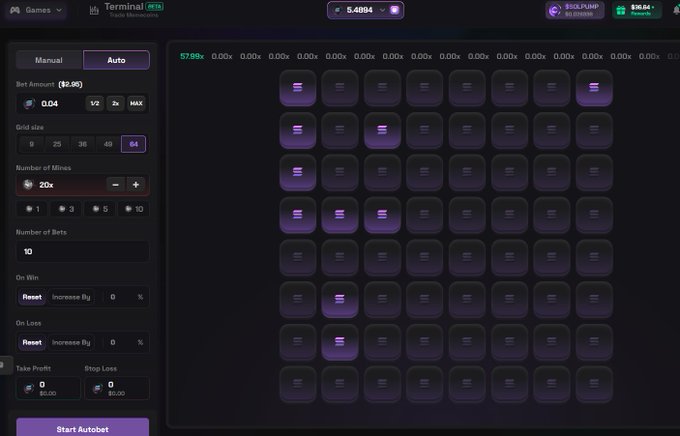Toggle the selected tile in row four, column one
This screenshot has width=680, height=436.
[x=298, y=215]
